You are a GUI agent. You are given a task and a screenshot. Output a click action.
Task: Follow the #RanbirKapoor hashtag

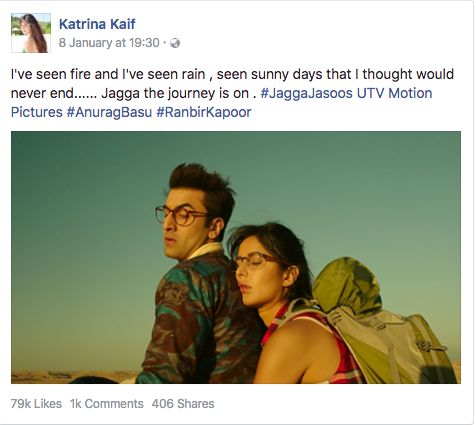coord(204,112)
